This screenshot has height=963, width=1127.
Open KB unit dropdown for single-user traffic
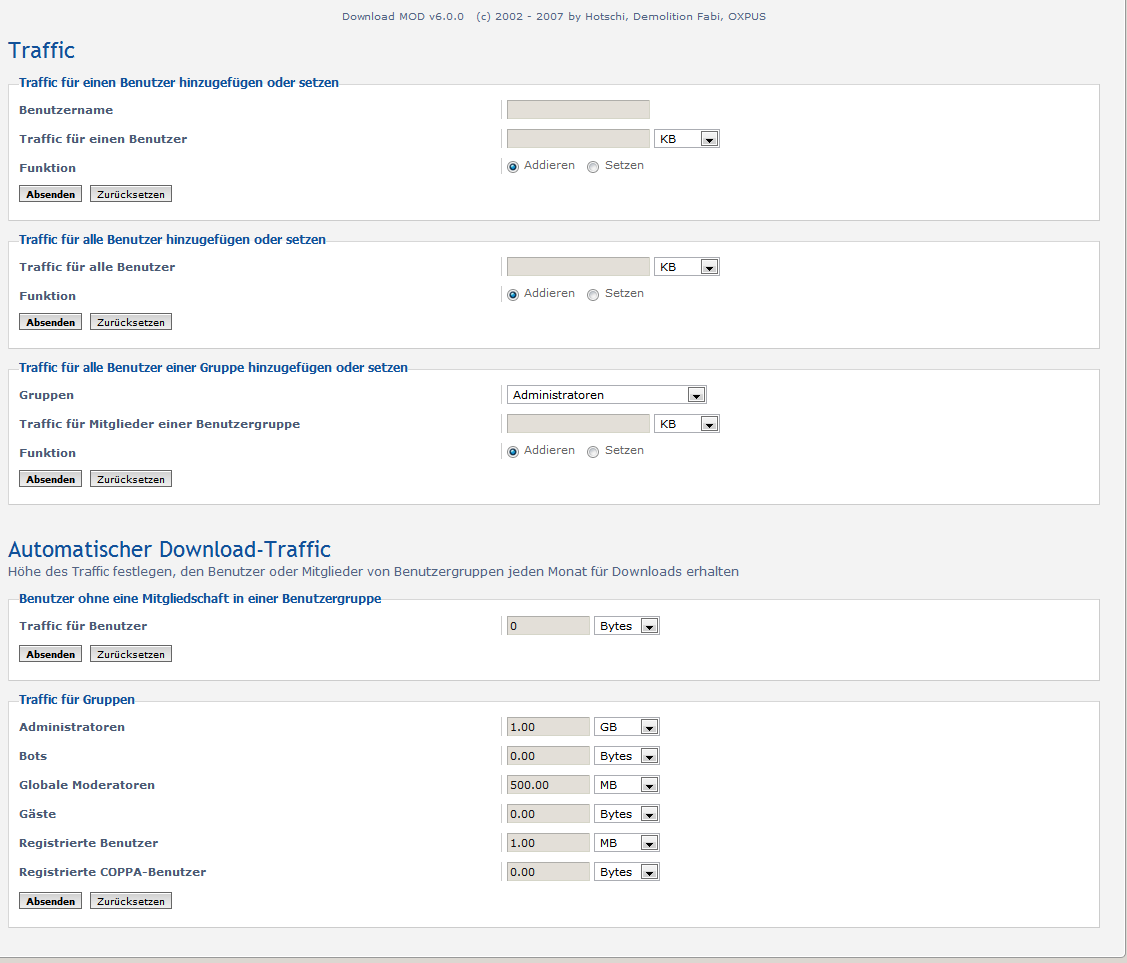click(686, 139)
